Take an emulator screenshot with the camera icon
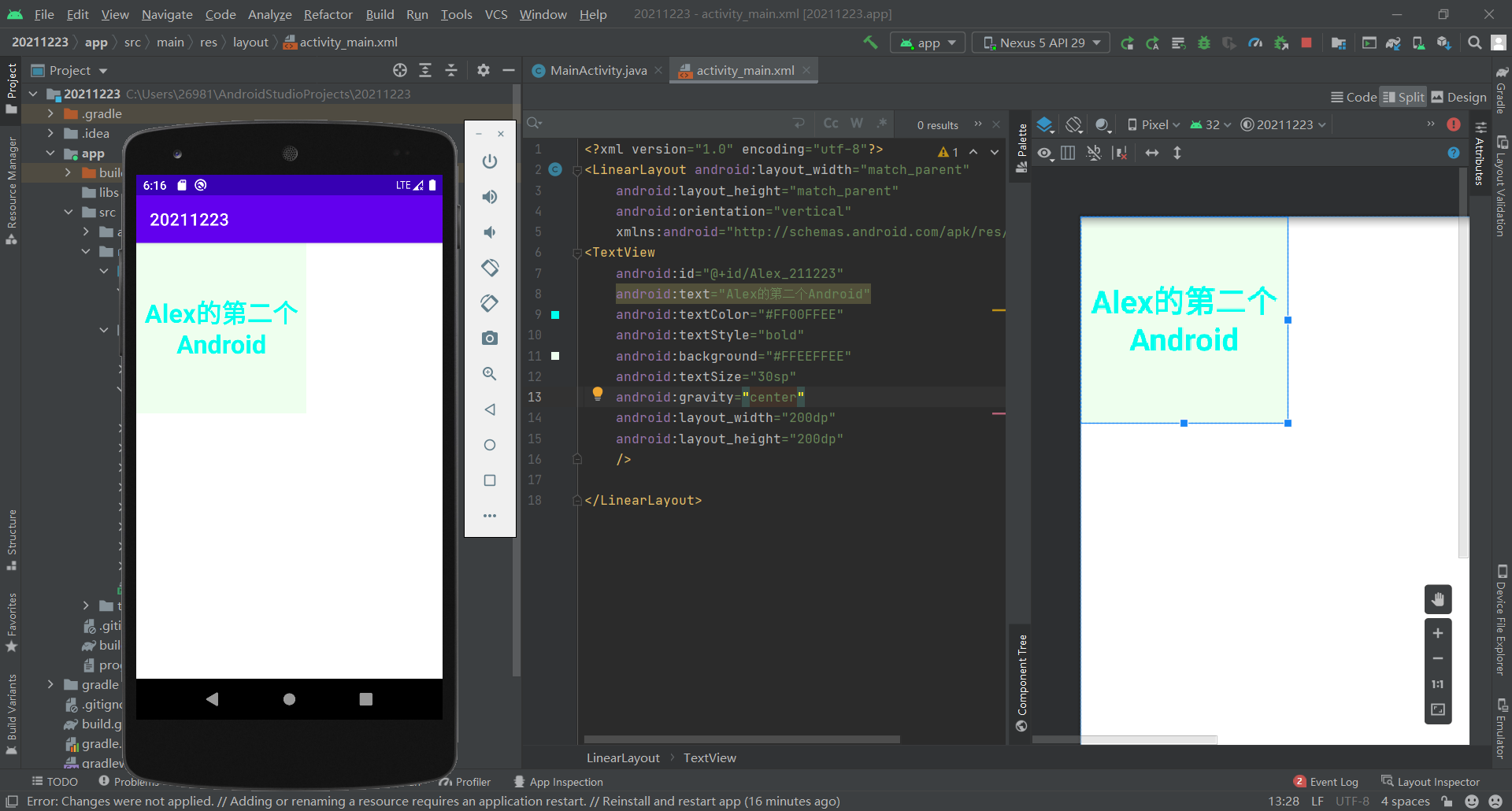The image size is (1512, 811). pos(490,339)
